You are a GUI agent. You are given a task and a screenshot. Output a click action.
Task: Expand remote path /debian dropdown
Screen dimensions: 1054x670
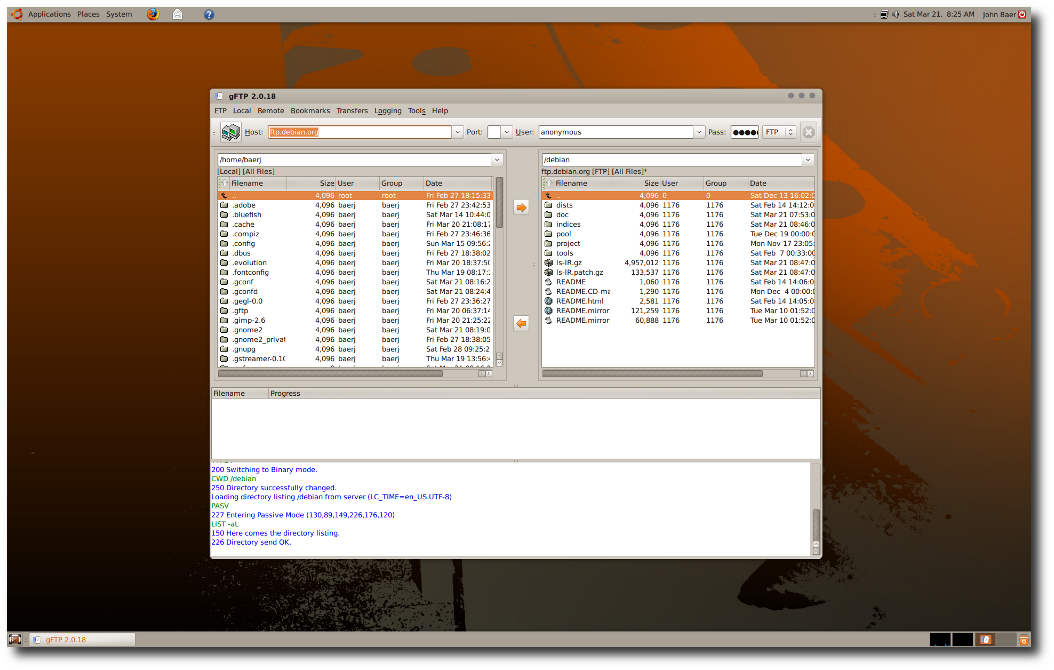point(808,160)
